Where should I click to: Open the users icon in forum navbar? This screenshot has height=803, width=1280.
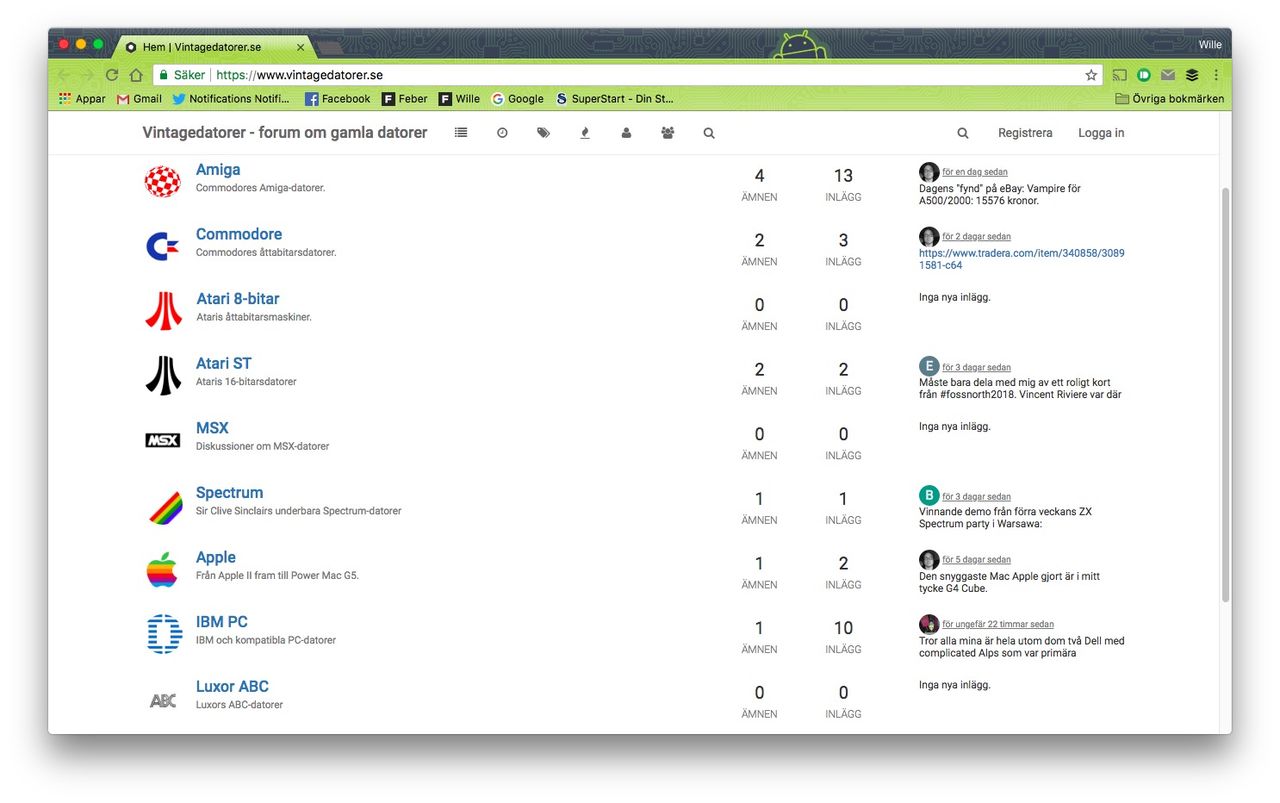click(626, 133)
